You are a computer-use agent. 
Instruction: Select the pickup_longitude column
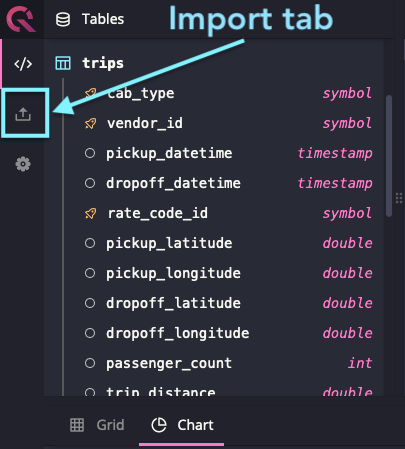[173, 273]
